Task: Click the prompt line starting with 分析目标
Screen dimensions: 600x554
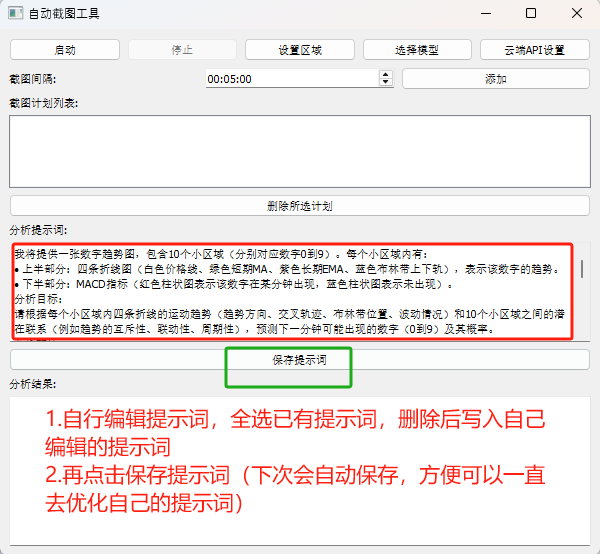Action: [x=38, y=299]
